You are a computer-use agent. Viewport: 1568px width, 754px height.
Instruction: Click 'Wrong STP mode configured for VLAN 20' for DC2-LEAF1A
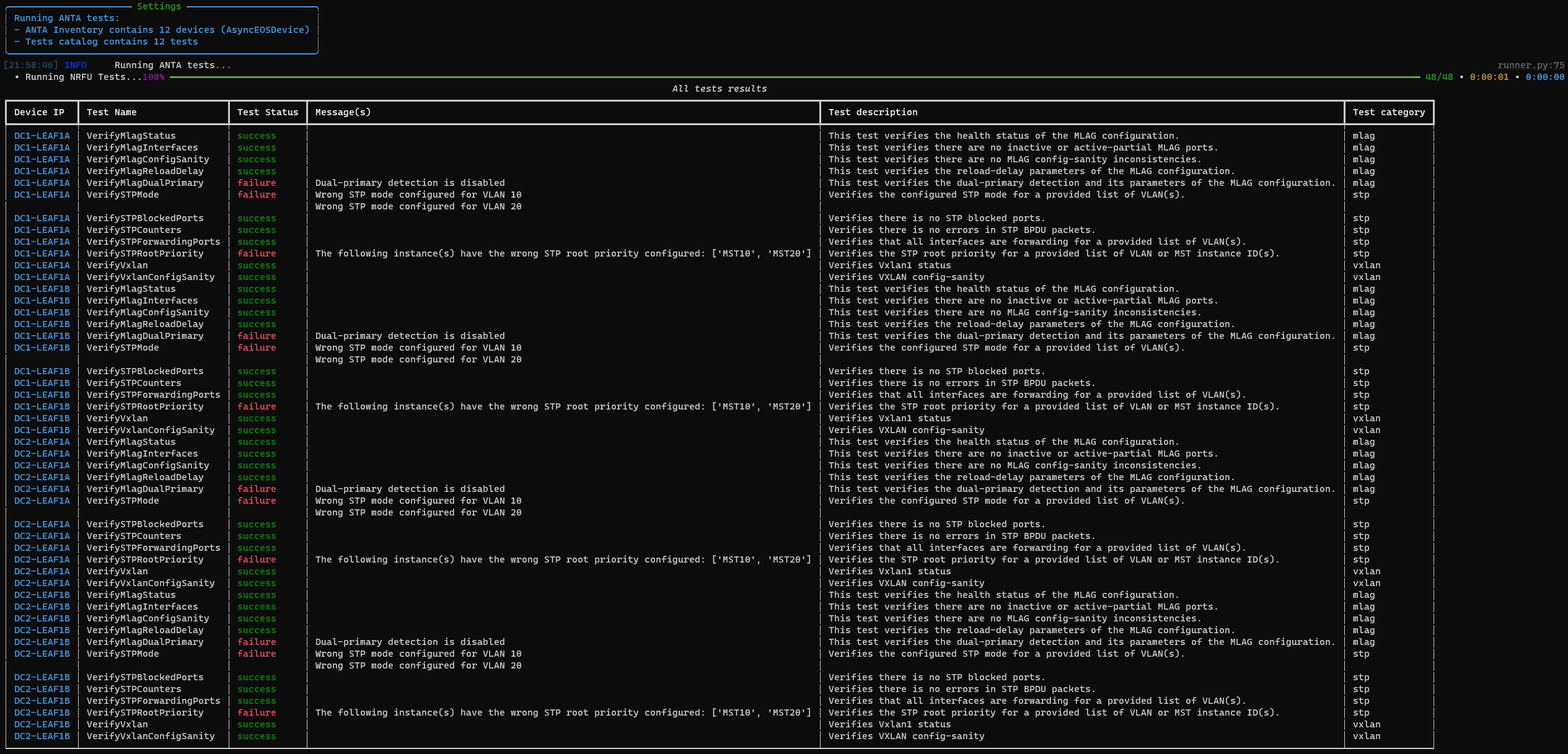coord(418,512)
